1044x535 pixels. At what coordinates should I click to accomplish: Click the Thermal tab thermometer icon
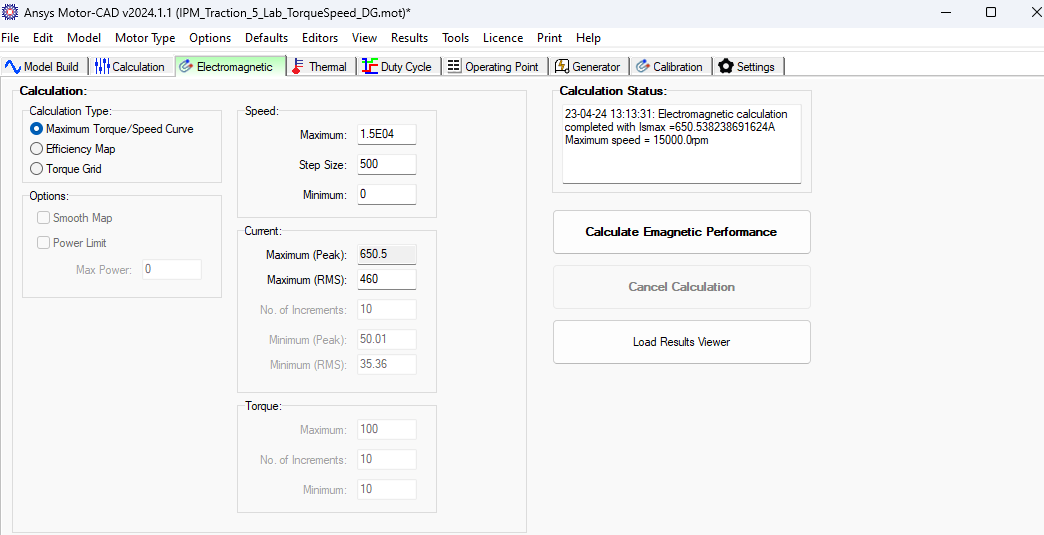[x=298, y=67]
